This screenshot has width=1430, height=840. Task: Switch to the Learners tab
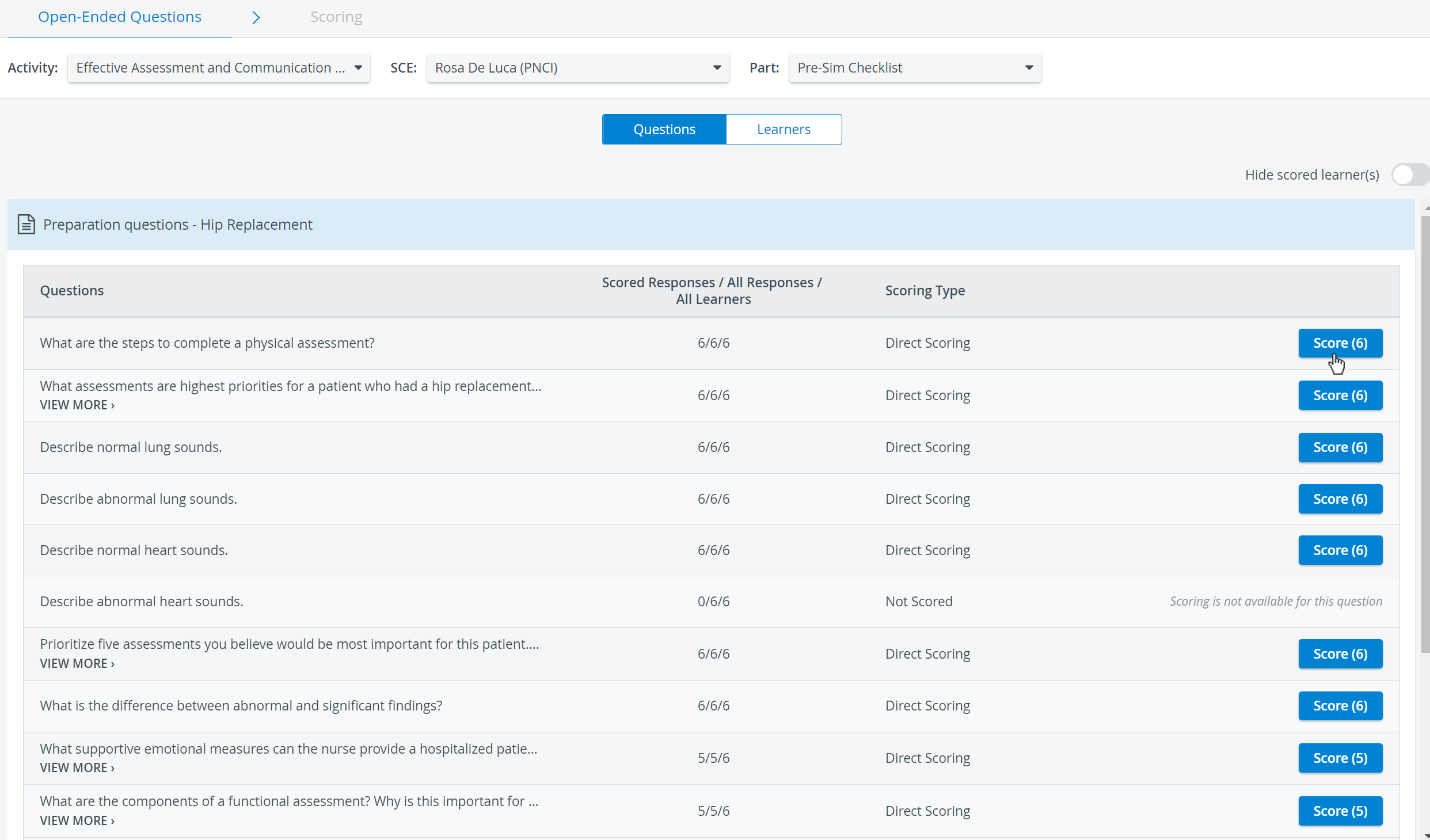coord(784,130)
